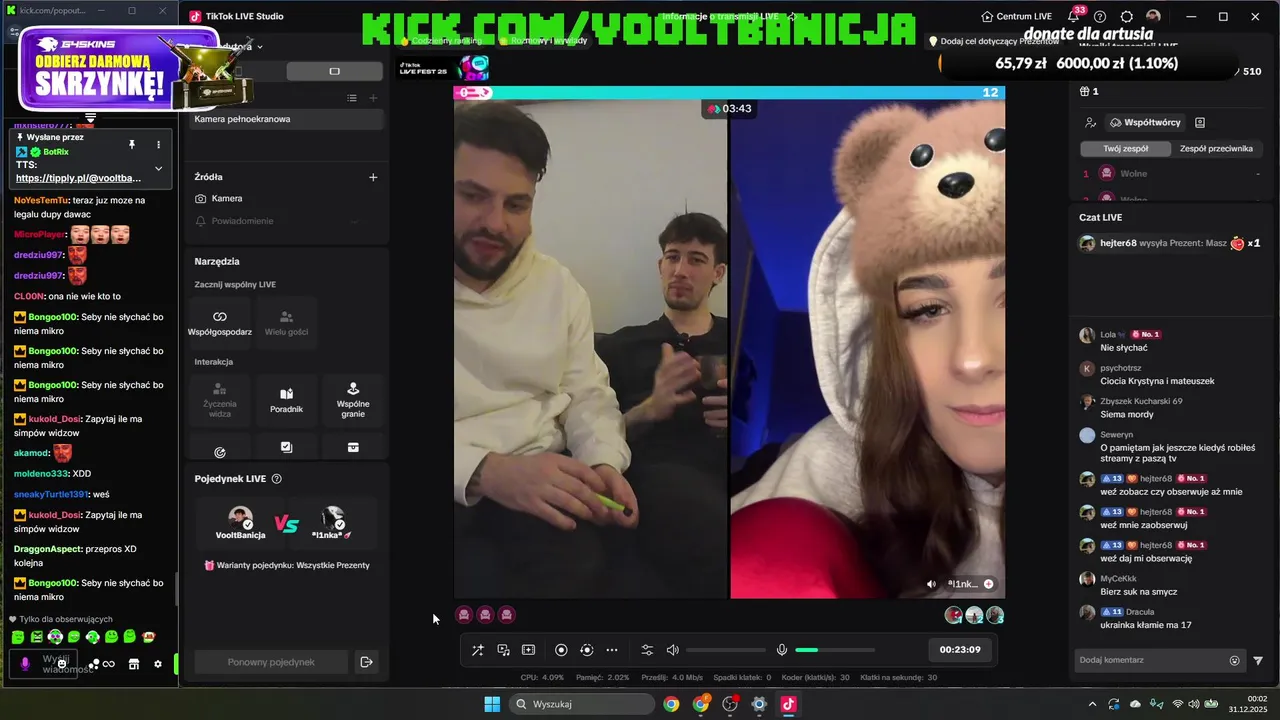This screenshot has width=1280, height=720.
Task: Click the follow plus next to opponent name
Action: (x=988, y=584)
